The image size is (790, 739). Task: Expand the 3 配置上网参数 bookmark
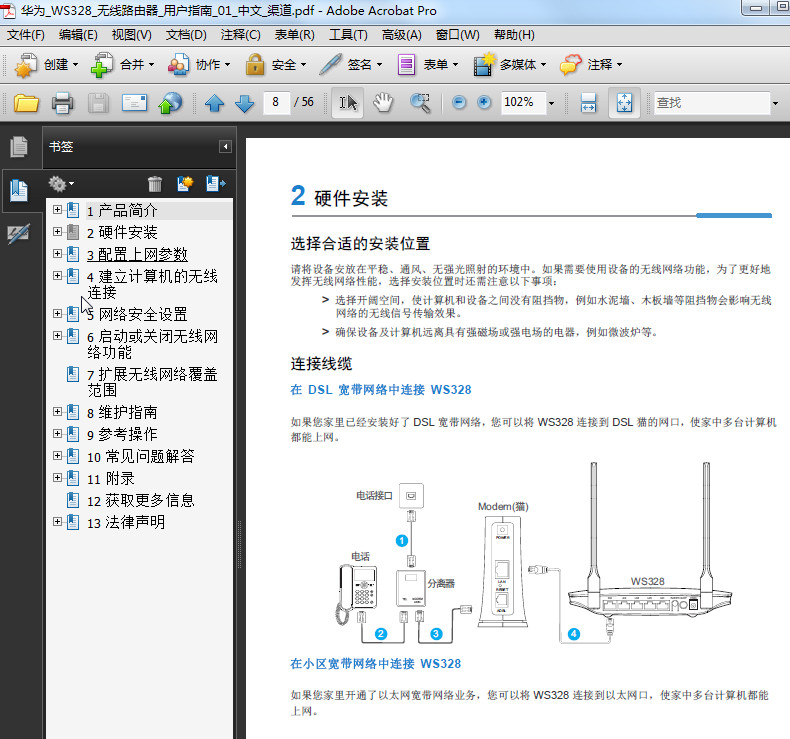pyautogui.click(x=57, y=253)
